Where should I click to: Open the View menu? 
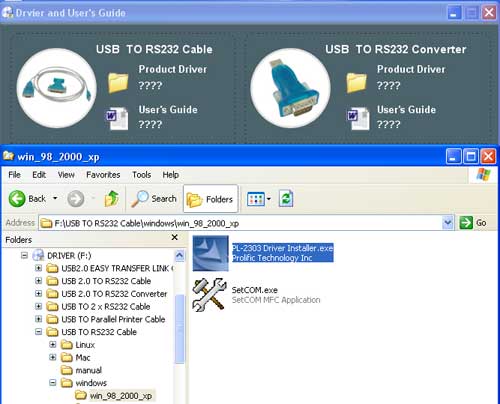66,175
